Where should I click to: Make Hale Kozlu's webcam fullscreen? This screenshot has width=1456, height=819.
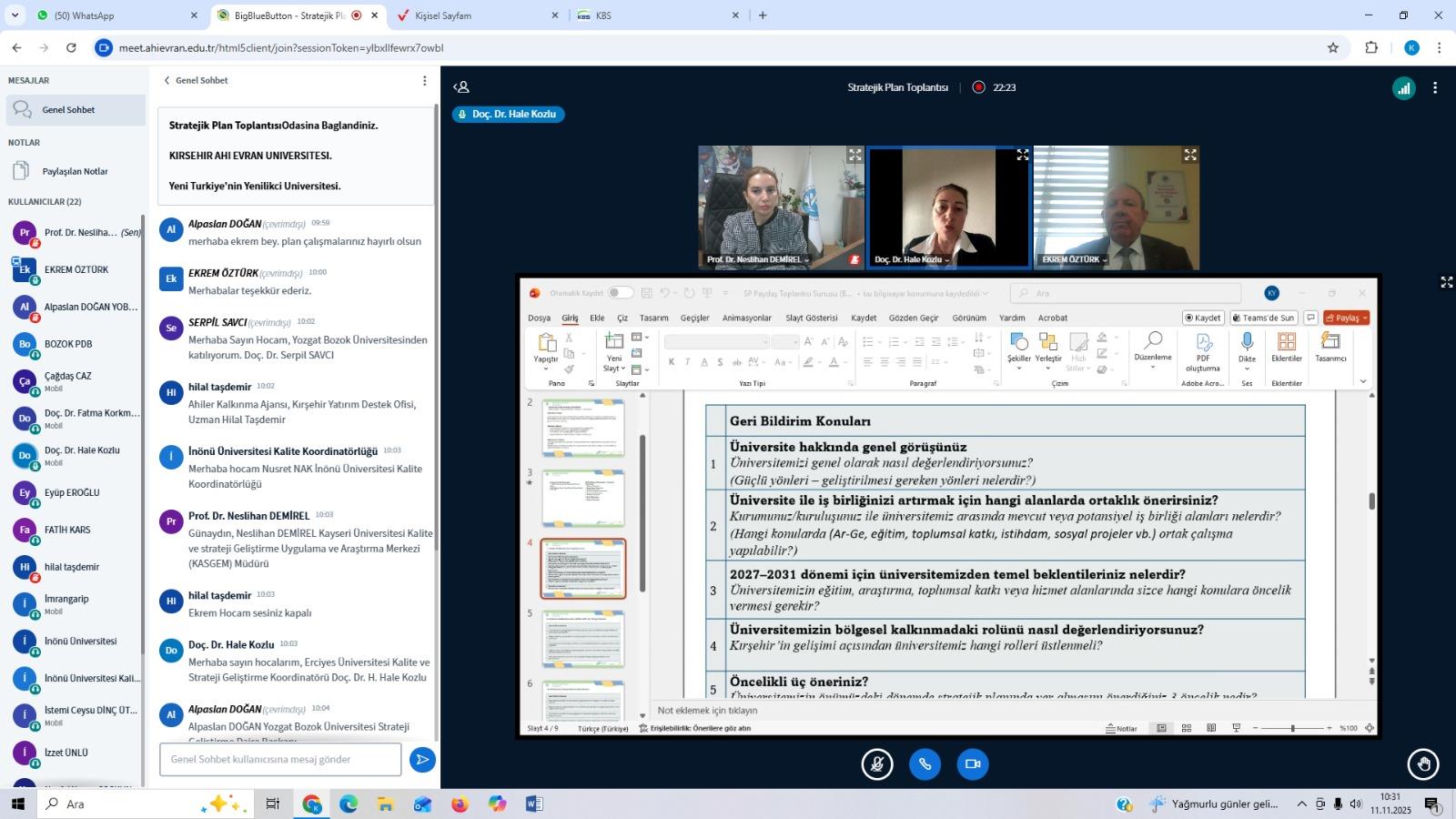[1022, 156]
